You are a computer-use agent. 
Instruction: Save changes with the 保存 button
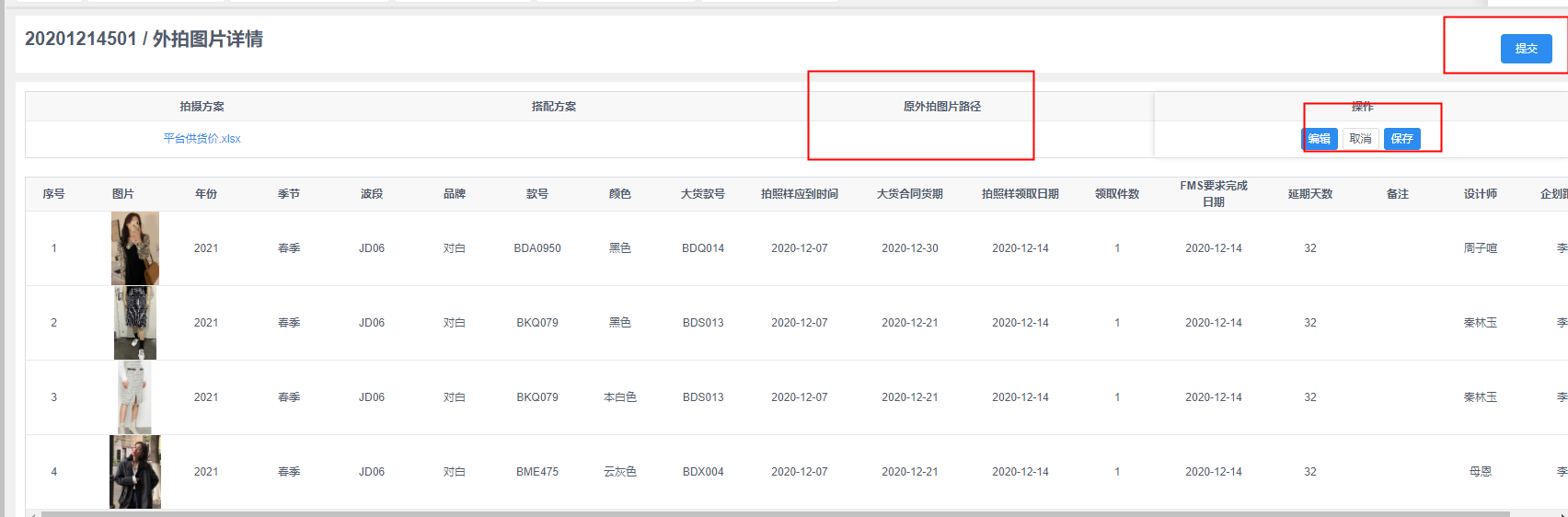click(1401, 139)
